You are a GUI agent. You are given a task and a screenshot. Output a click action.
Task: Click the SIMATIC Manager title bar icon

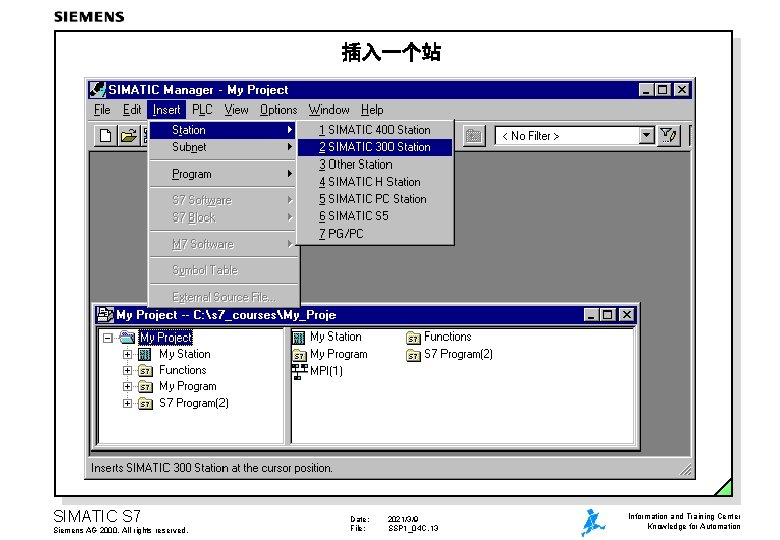[x=98, y=90]
